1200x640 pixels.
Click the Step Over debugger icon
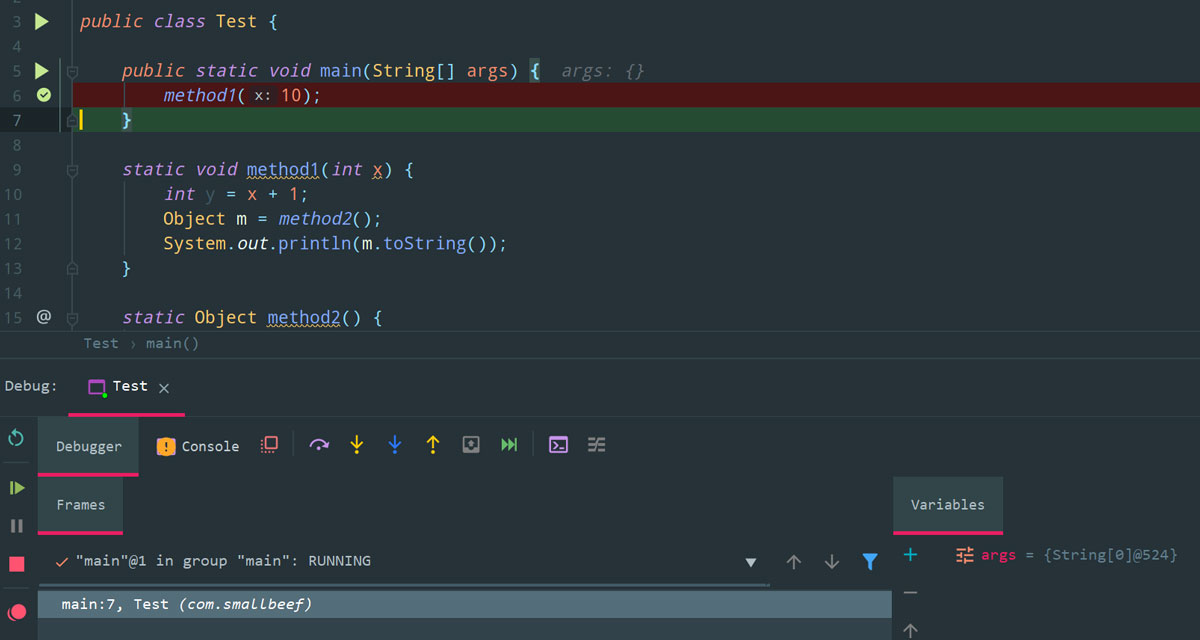(319, 445)
